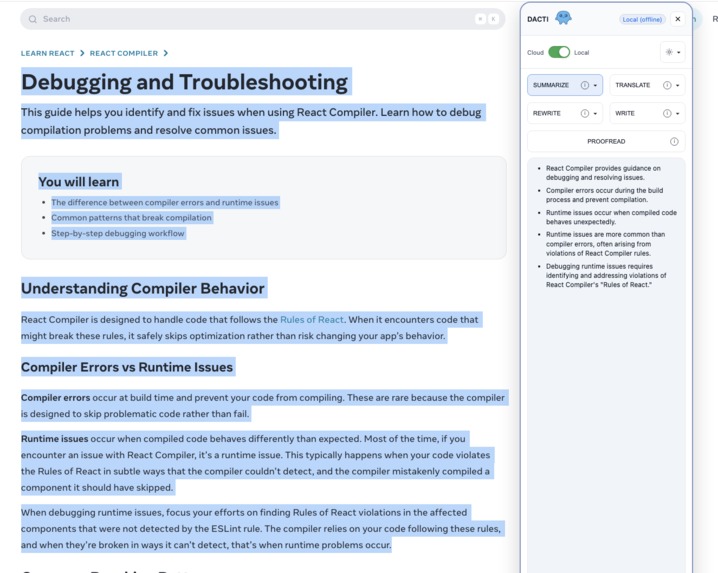Close the DACTI panel with the X button
718x573 pixels.
pos(678,19)
